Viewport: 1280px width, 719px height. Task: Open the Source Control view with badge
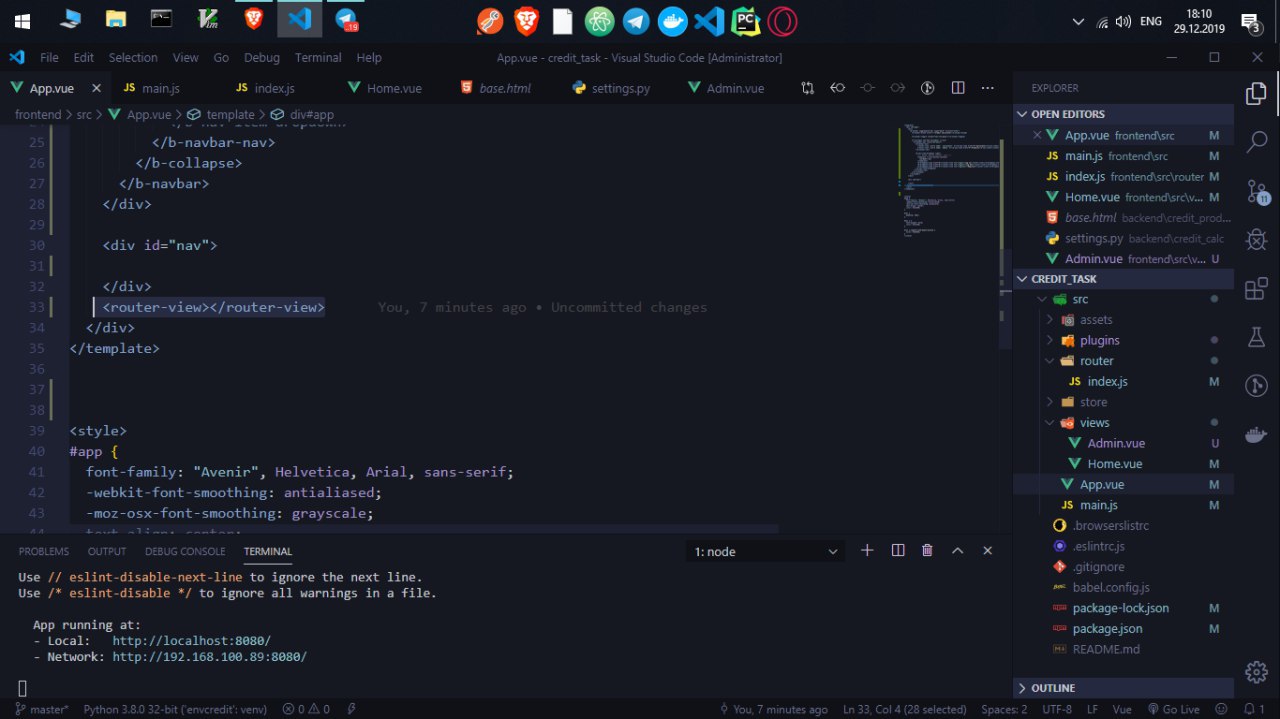pyautogui.click(x=1256, y=191)
